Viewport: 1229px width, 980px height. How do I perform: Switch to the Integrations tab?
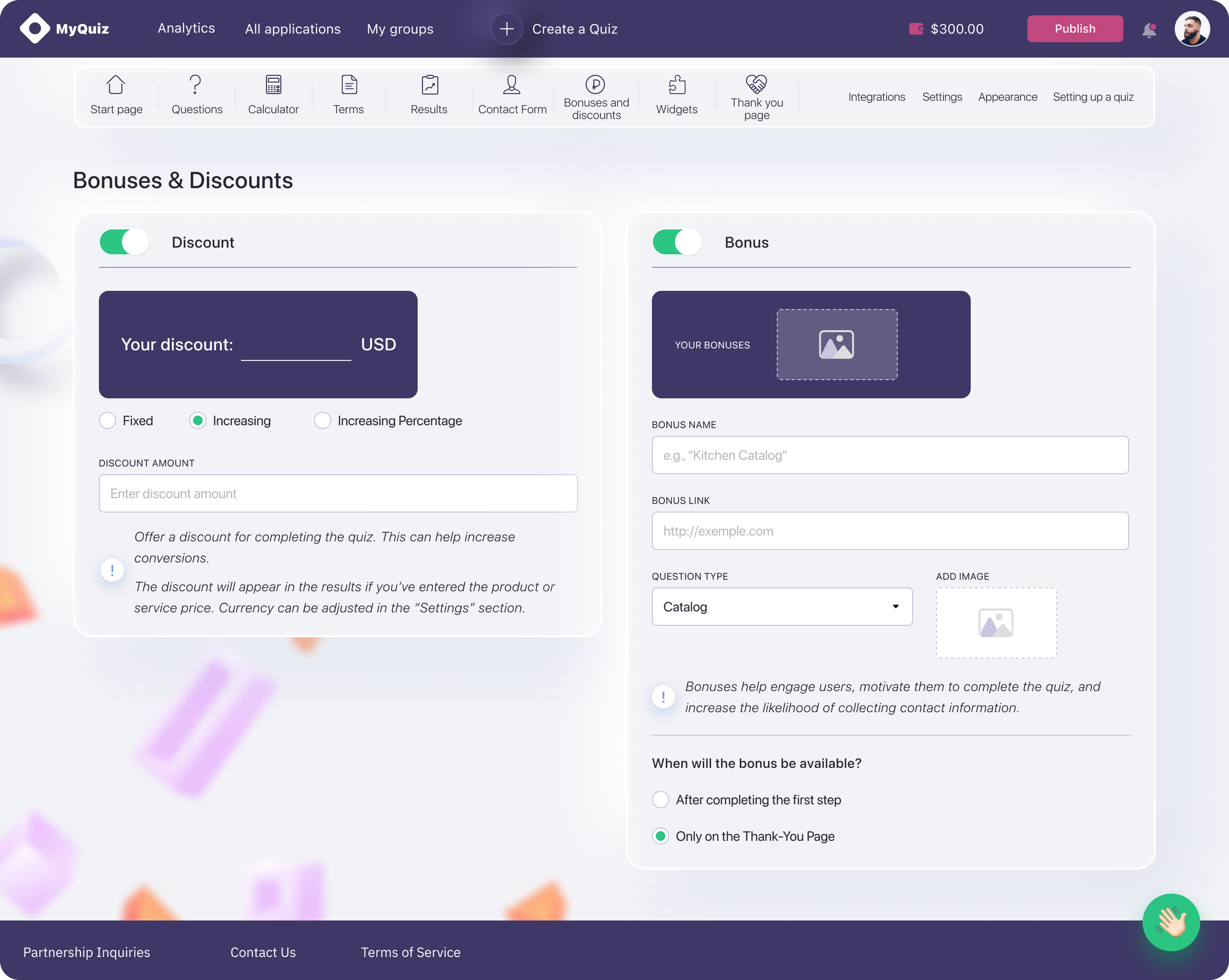pyautogui.click(x=876, y=97)
